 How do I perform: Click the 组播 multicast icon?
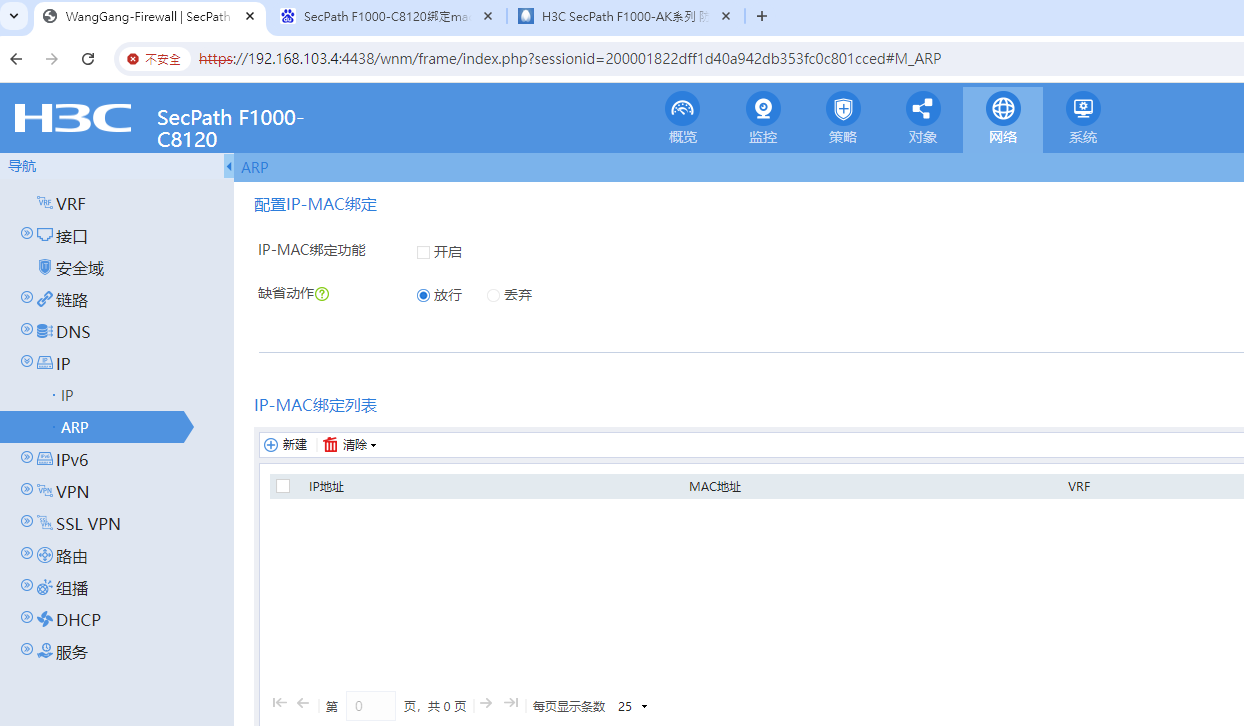pos(44,587)
